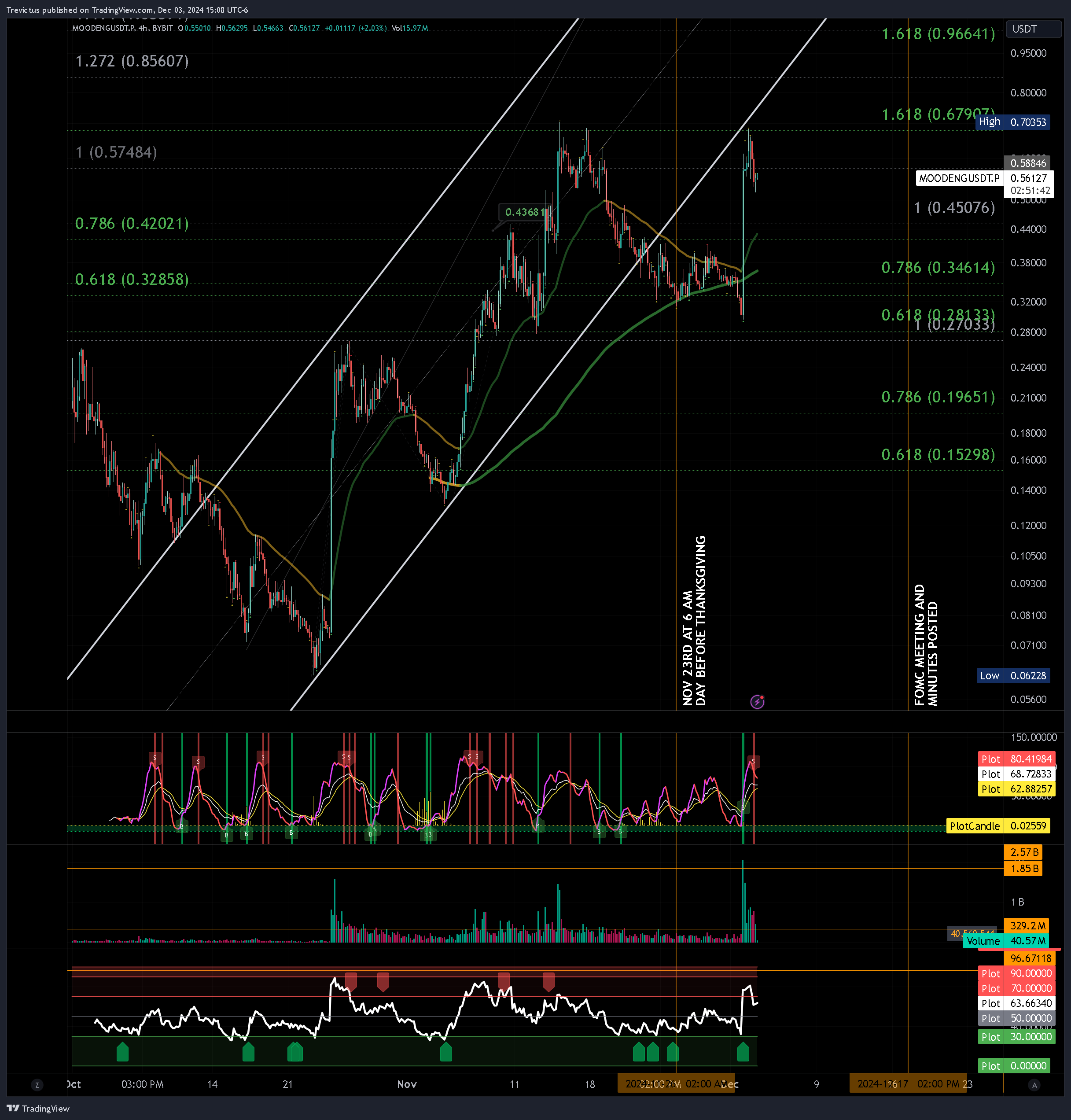Click the PlotCandle 0.02559 label

click(x=998, y=826)
